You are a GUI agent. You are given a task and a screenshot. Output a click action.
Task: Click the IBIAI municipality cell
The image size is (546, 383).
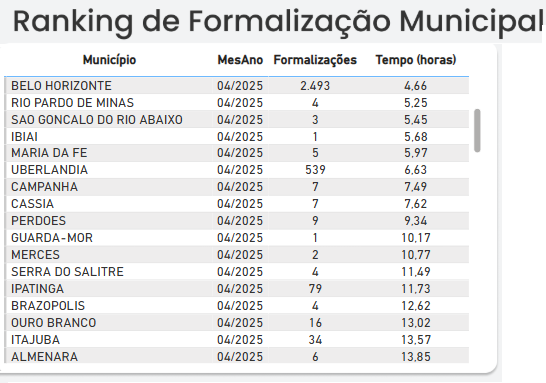[x=24, y=136]
